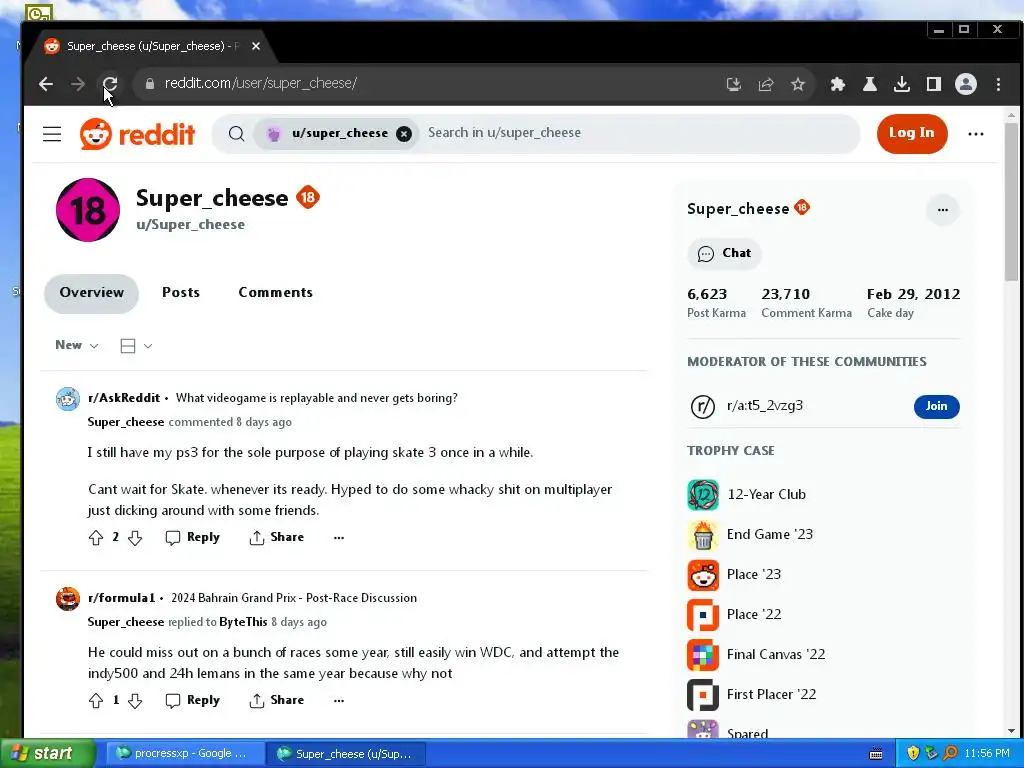Click the Super_cheese profile avatar
This screenshot has width=1024, height=768.
(88, 210)
